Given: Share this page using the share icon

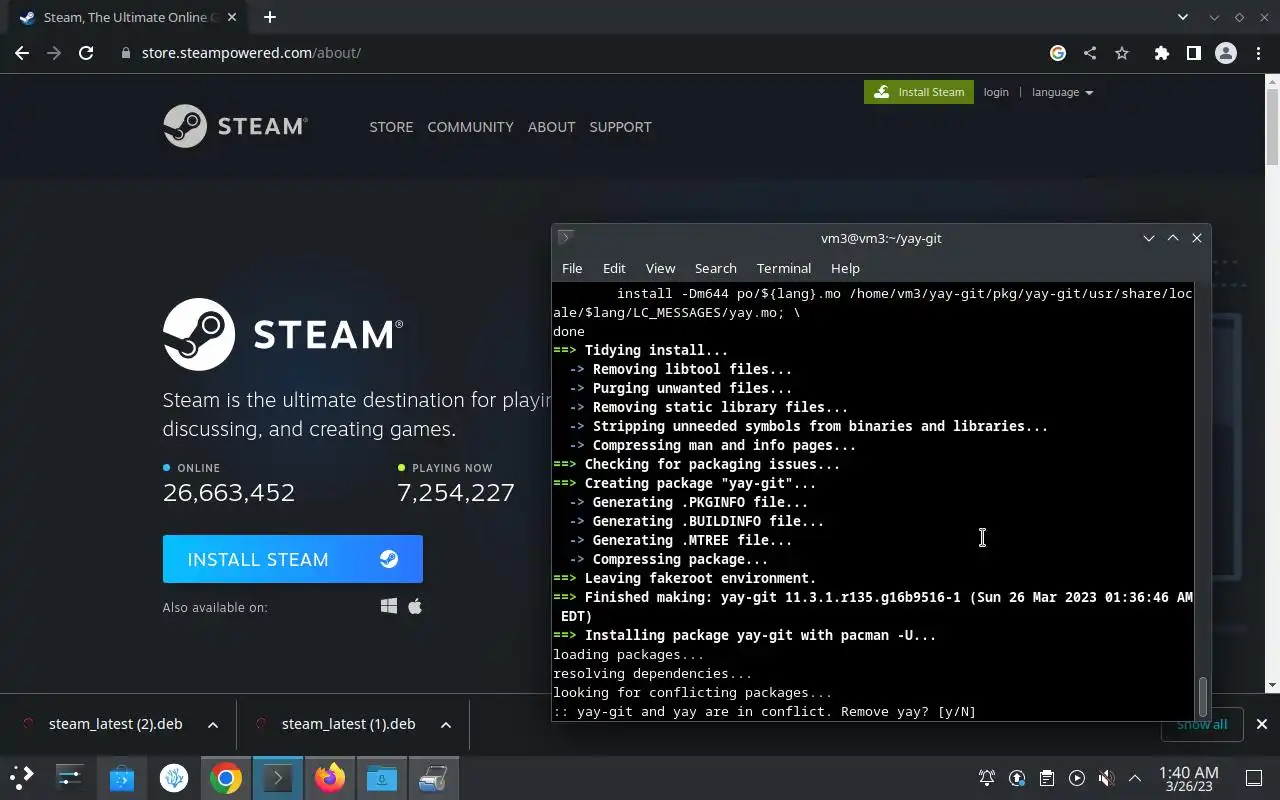Looking at the screenshot, I should click(1090, 53).
